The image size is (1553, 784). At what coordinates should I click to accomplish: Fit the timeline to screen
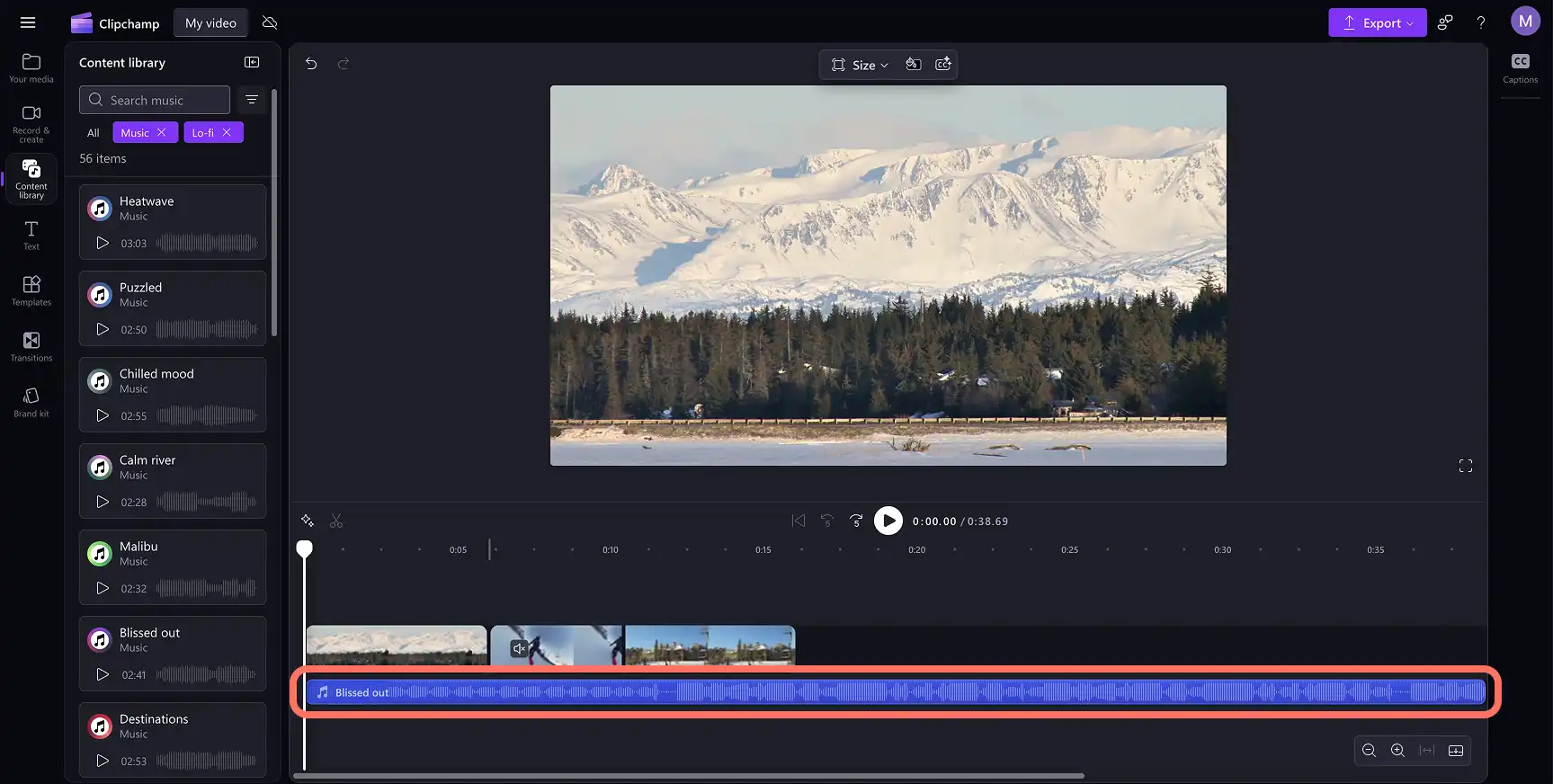(1427, 751)
